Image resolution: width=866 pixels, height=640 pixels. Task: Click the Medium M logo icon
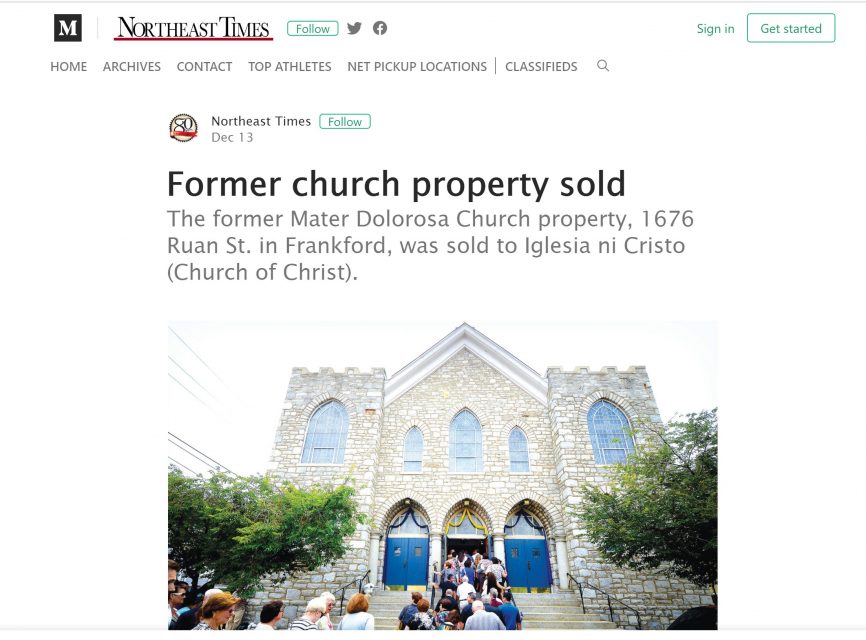tap(68, 28)
